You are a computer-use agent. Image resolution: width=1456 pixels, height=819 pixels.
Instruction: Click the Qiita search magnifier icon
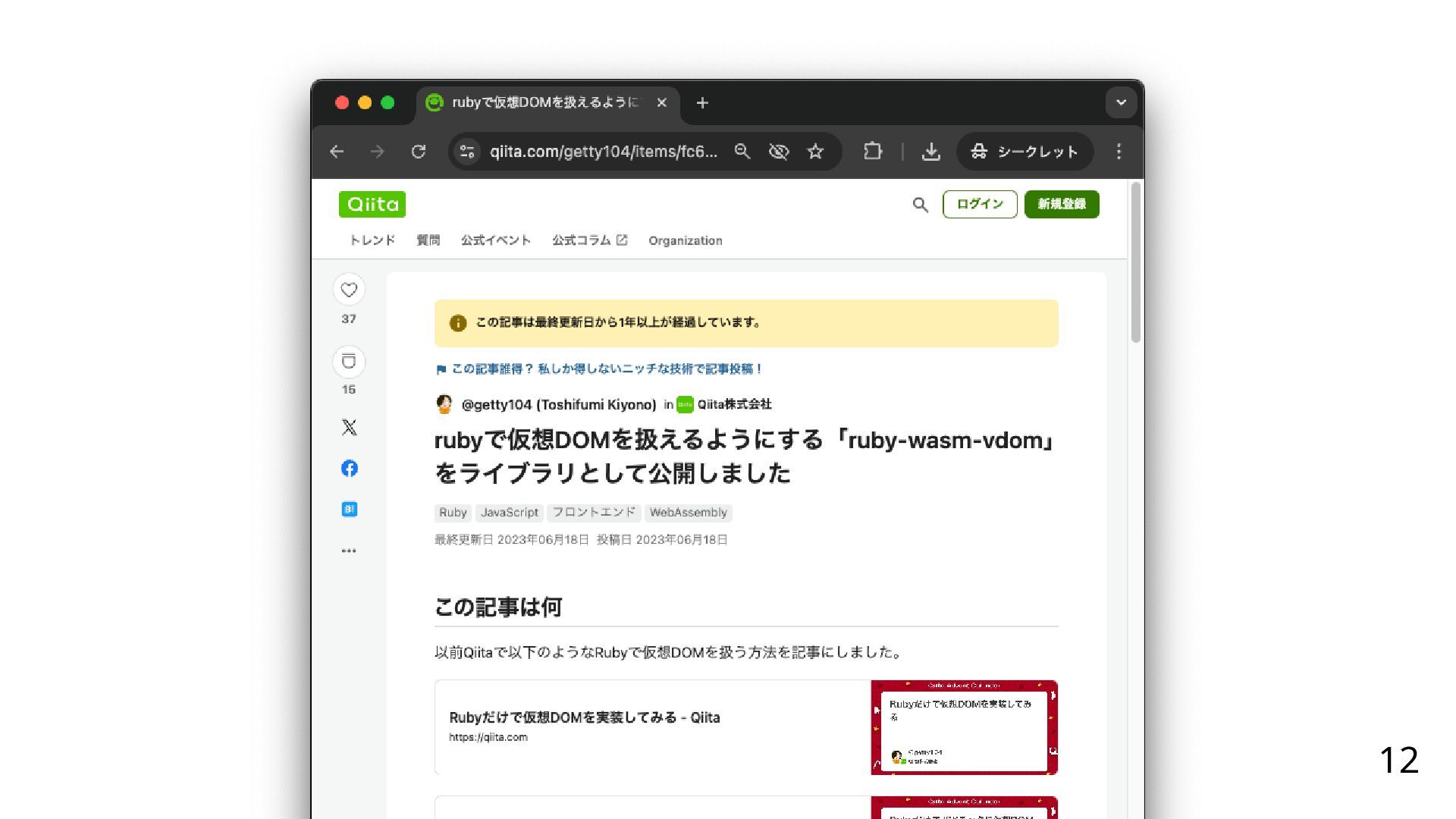(920, 205)
